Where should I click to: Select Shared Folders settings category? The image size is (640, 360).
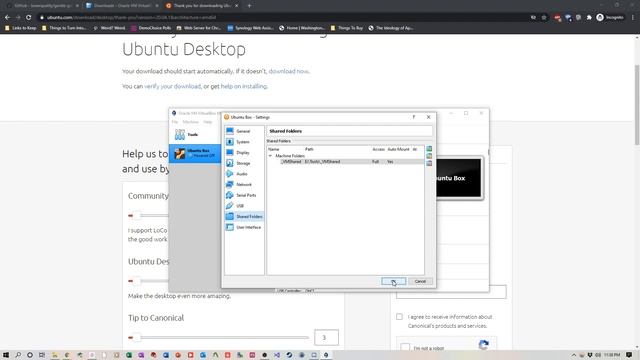point(244,216)
